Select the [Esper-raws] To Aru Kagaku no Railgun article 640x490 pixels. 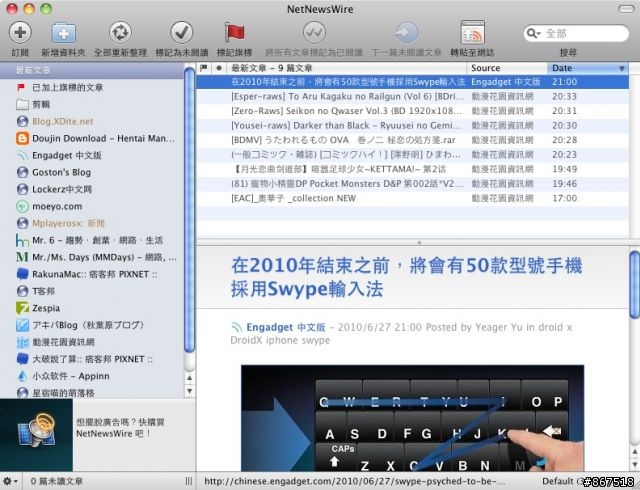tap(413, 96)
